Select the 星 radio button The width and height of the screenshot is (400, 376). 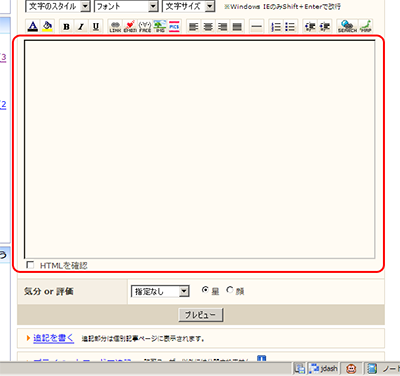pos(205,290)
